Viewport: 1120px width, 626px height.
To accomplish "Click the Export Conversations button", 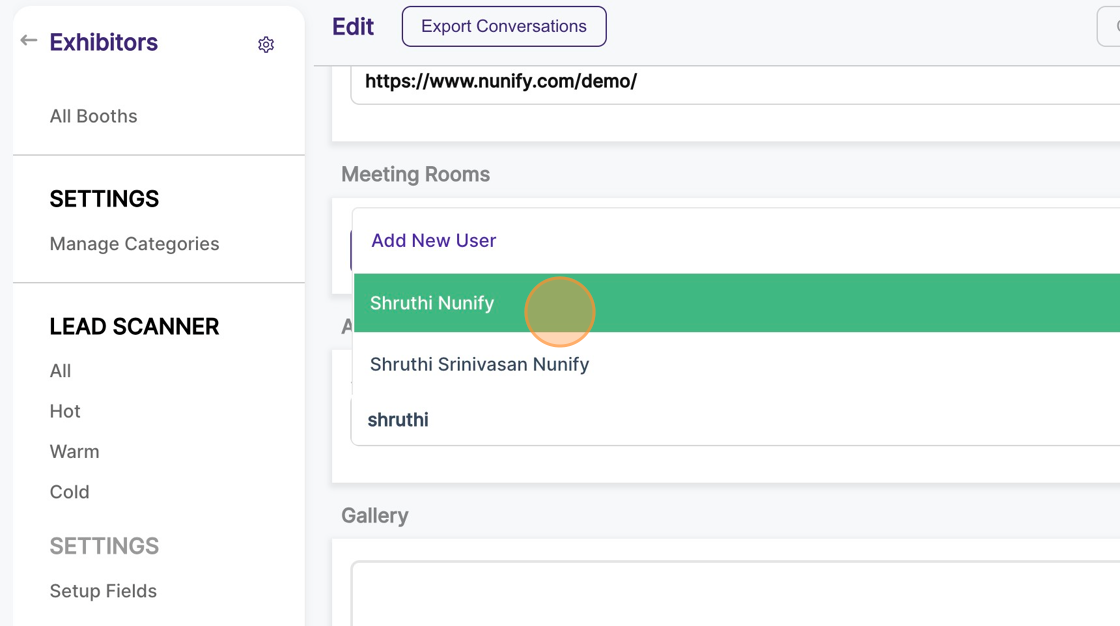I will click(504, 27).
